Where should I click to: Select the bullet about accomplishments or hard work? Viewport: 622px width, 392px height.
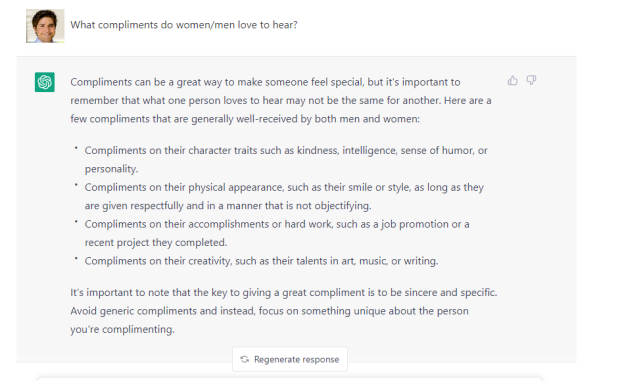[x=277, y=233]
